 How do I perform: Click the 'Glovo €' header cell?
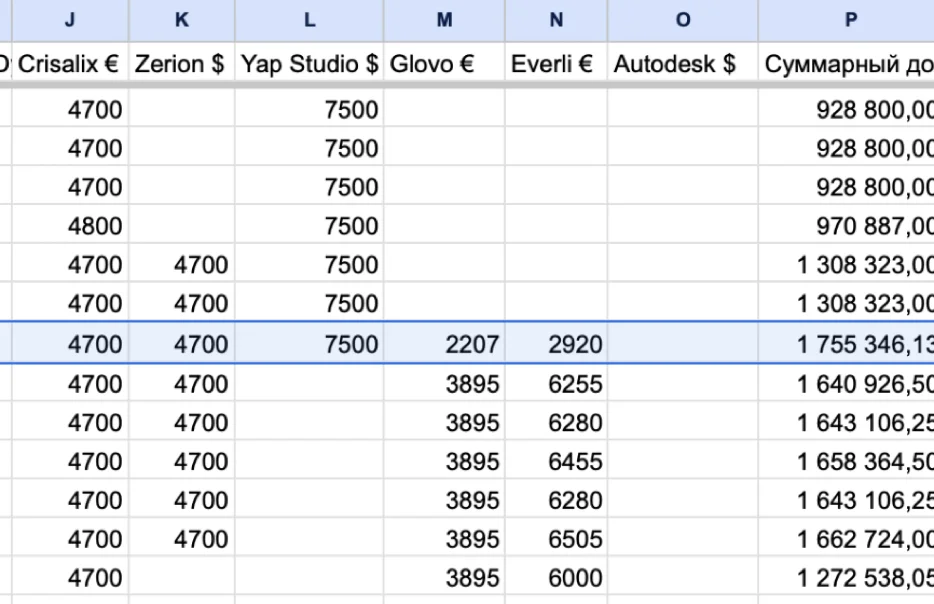click(x=444, y=64)
